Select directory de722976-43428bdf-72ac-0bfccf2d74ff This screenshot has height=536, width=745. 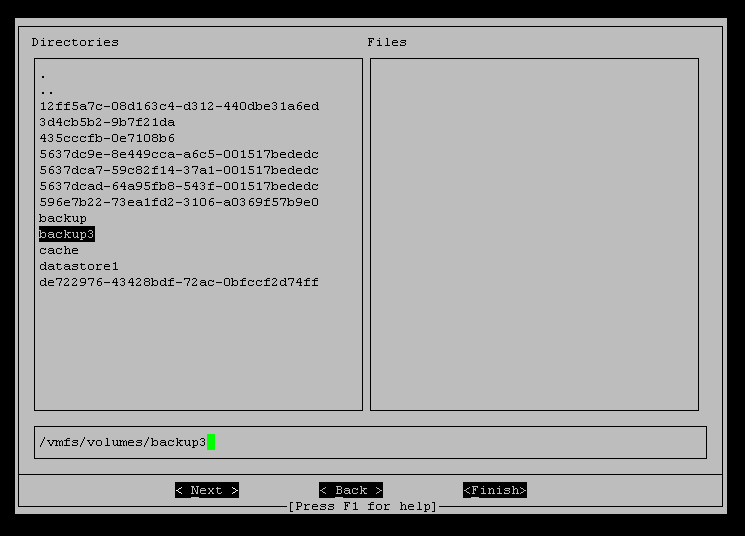click(x=179, y=282)
